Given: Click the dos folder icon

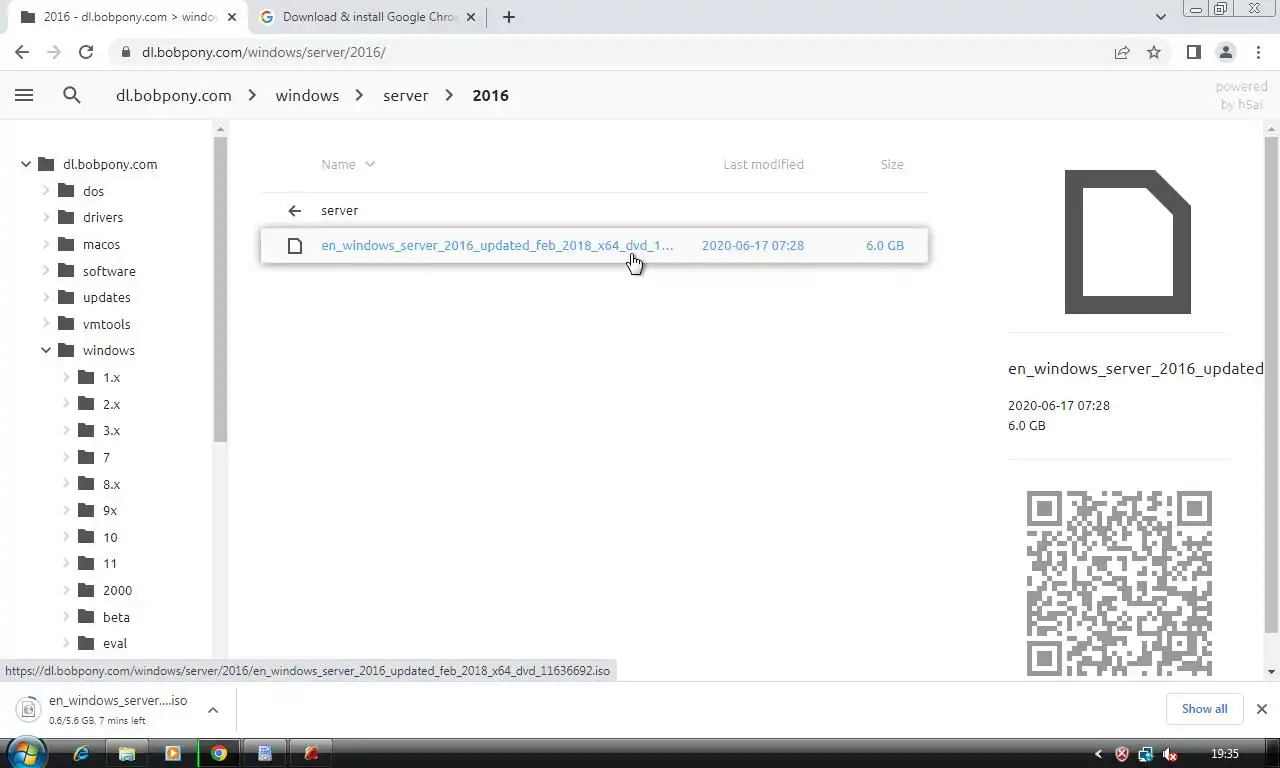Looking at the screenshot, I should [66, 191].
